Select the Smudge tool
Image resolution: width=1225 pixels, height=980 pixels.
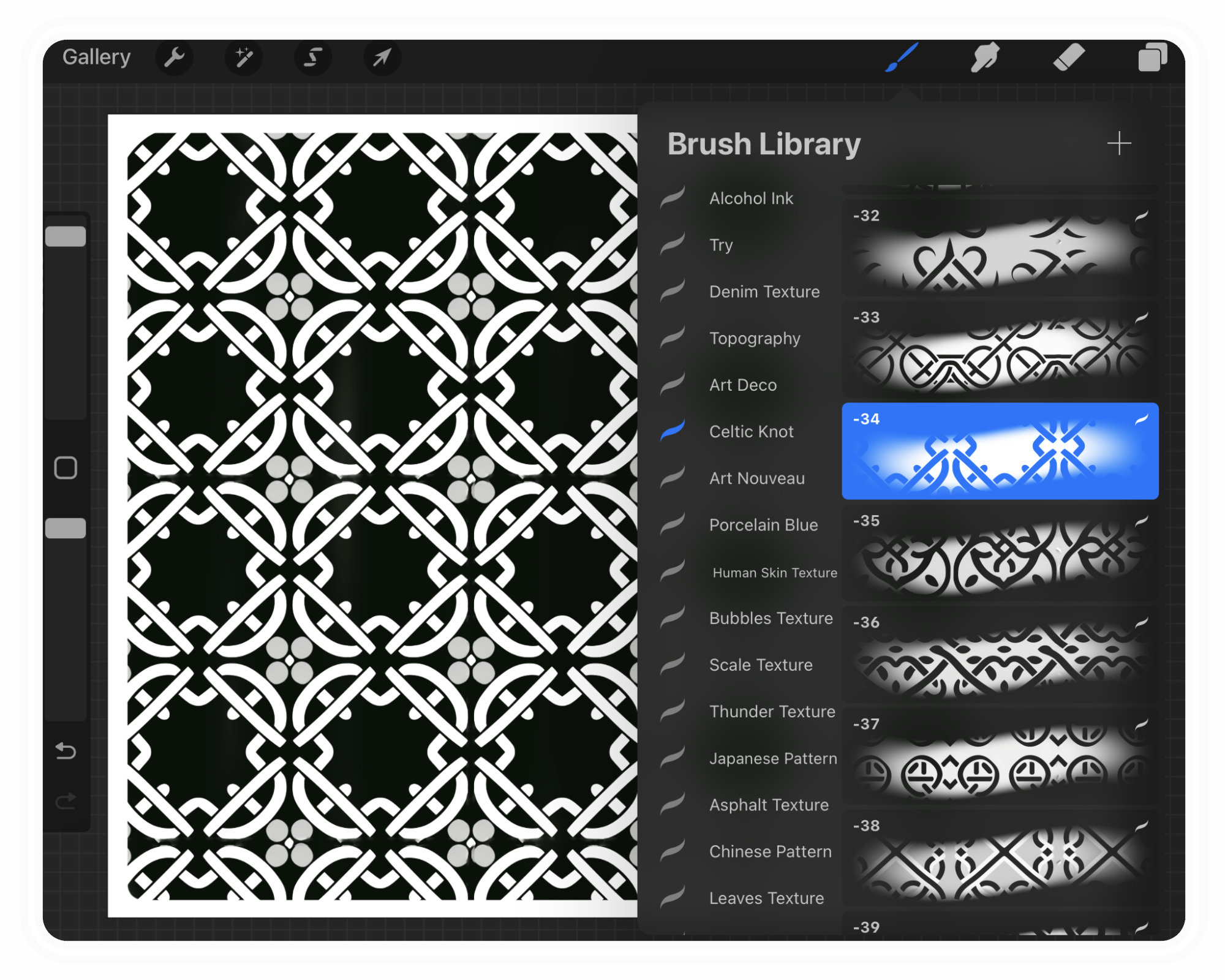click(985, 57)
